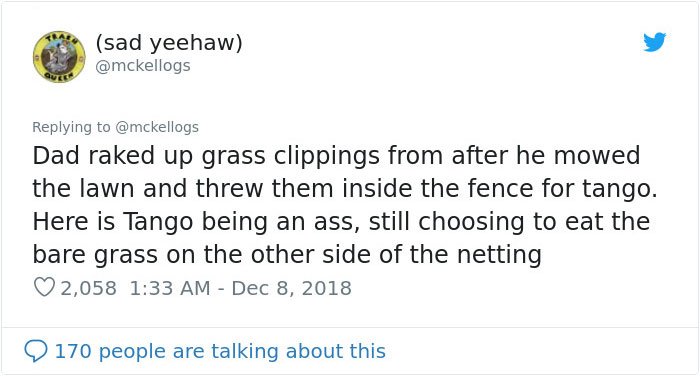
Task: Click the Dec 8, 2018 date
Action: tap(292, 288)
